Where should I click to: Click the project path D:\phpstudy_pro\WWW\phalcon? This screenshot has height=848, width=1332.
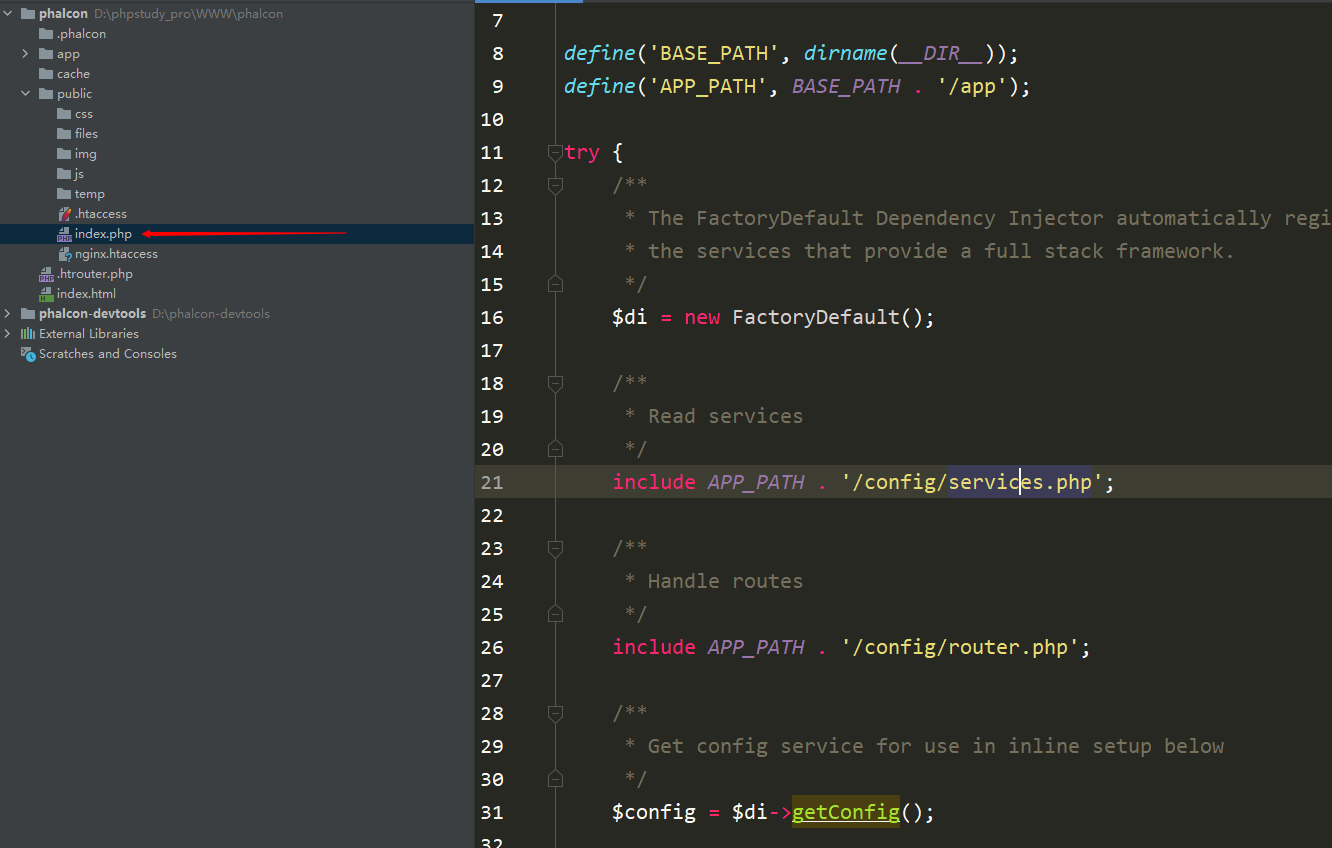[x=188, y=14]
